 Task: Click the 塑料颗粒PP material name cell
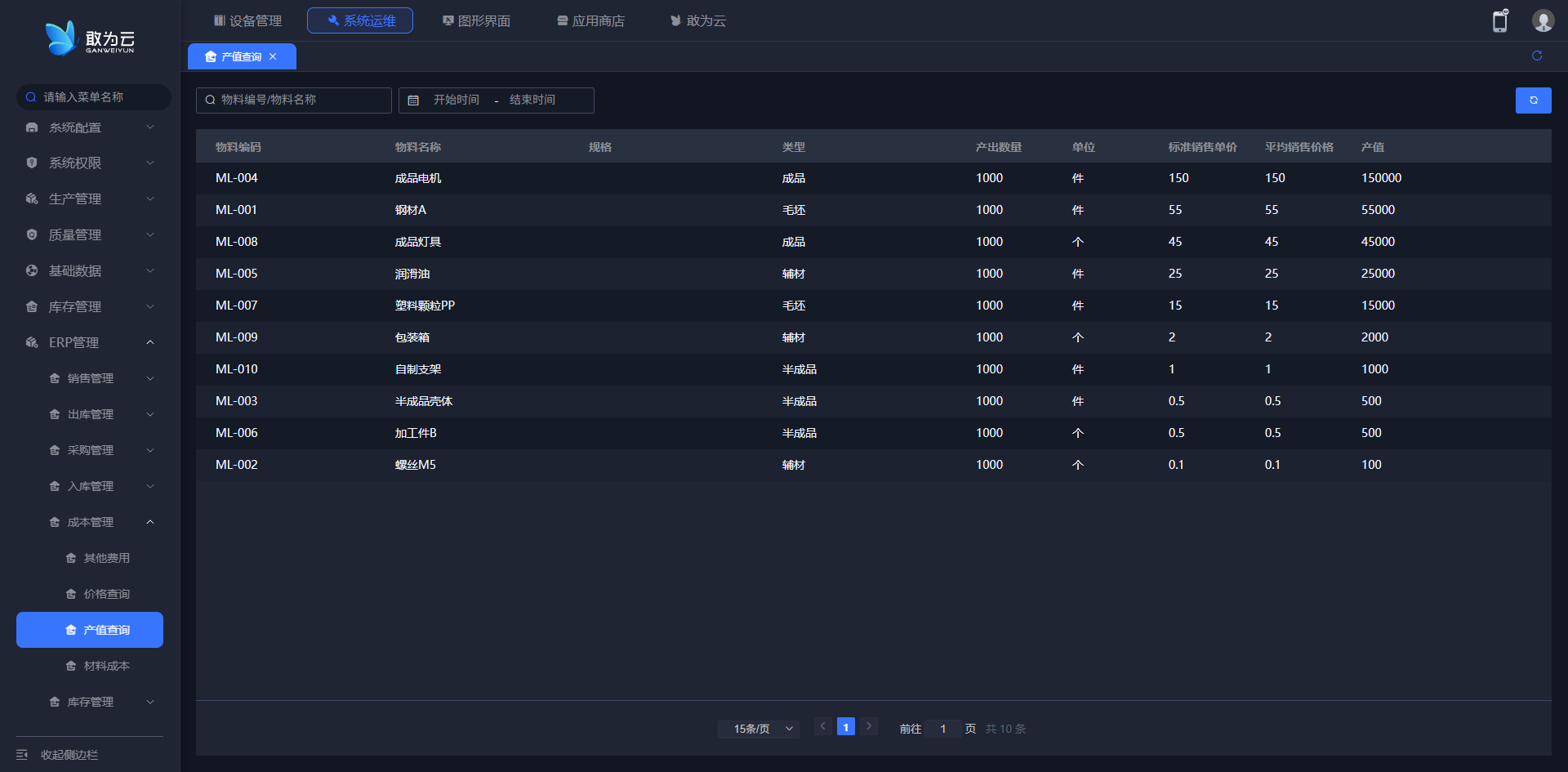pos(425,306)
